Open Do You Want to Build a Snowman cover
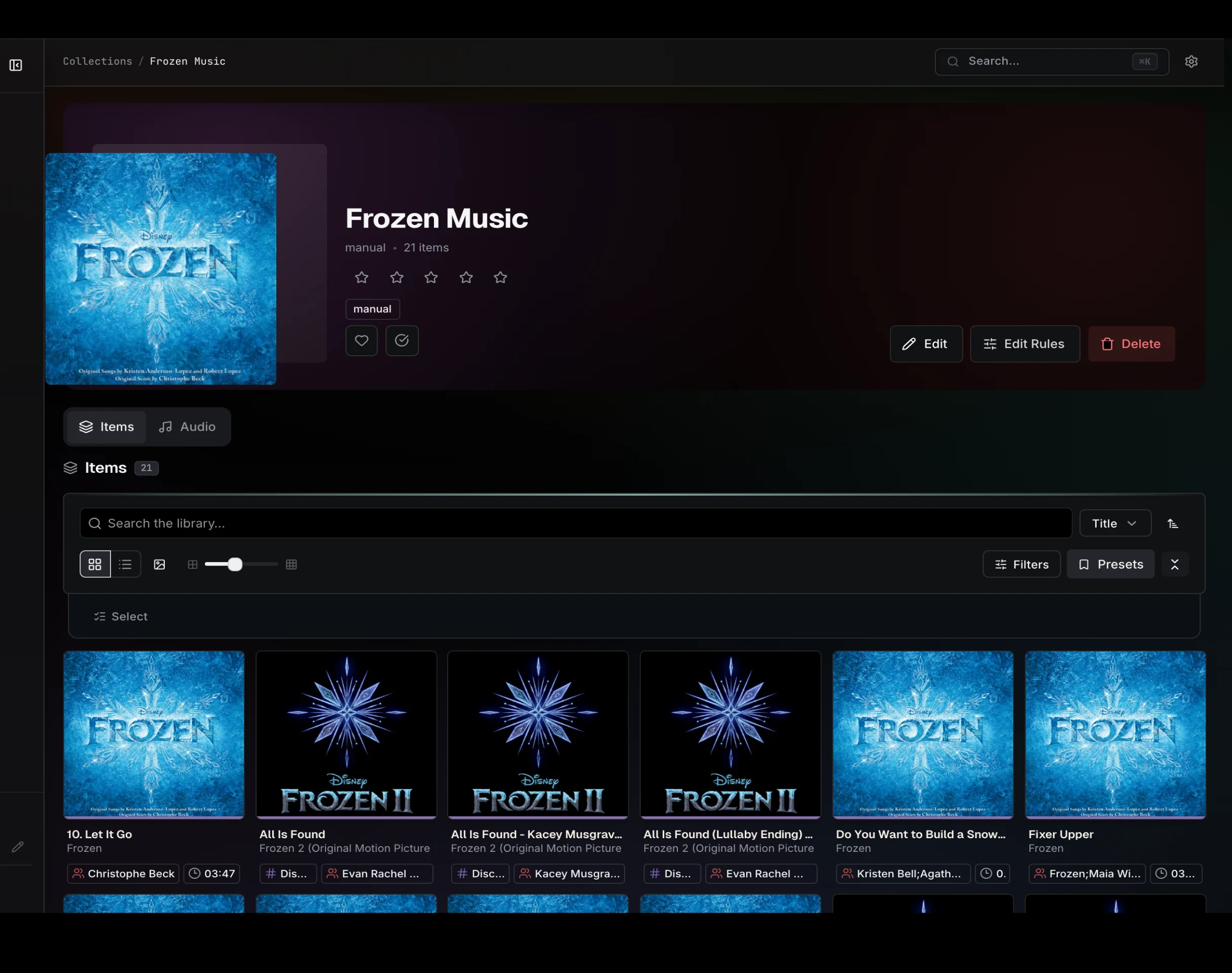Image resolution: width=1232 pixels, height=973 pixels. point(923,734)
